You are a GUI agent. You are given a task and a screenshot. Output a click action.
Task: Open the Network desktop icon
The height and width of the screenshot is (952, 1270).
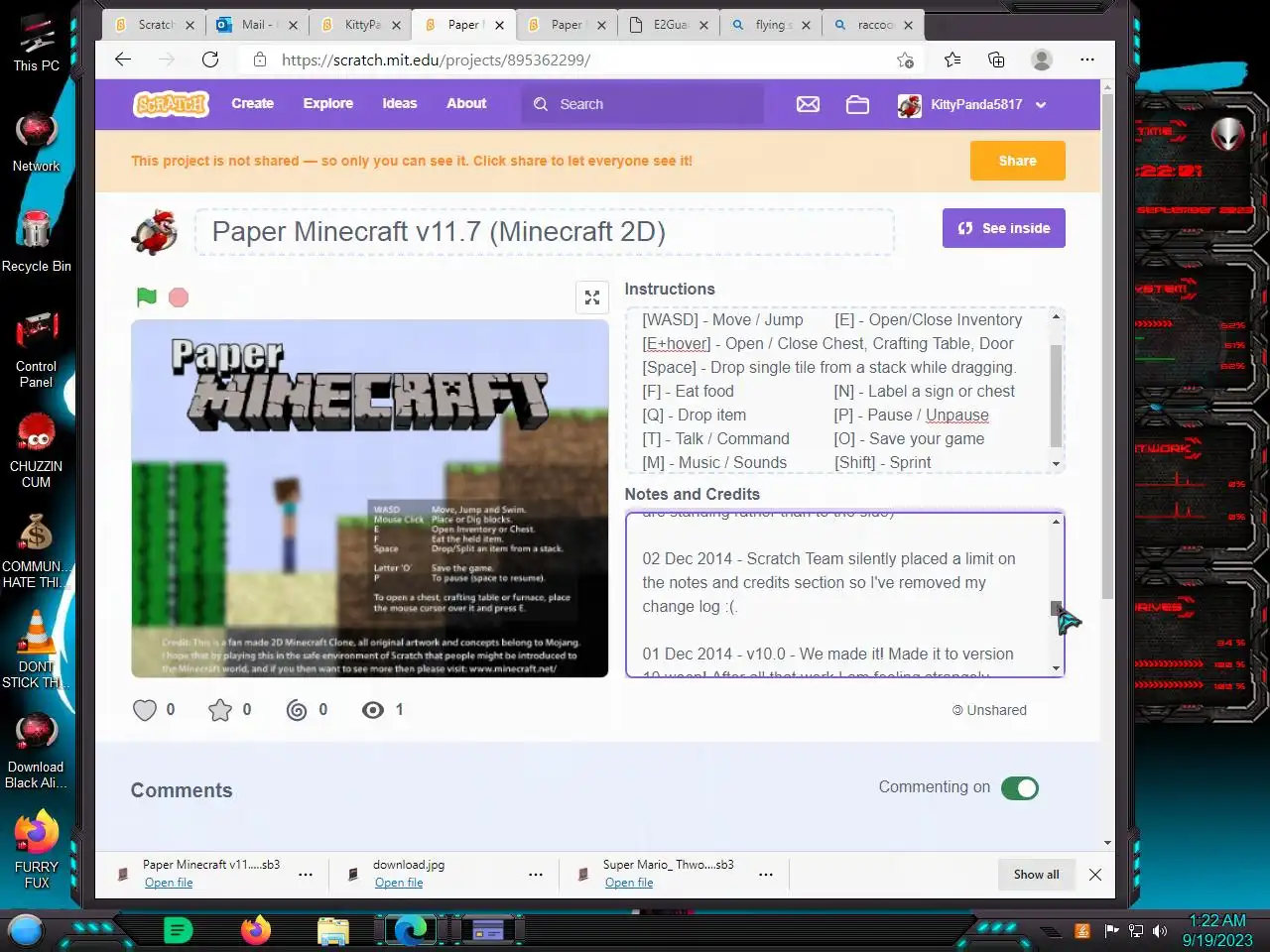pos(37,143)
